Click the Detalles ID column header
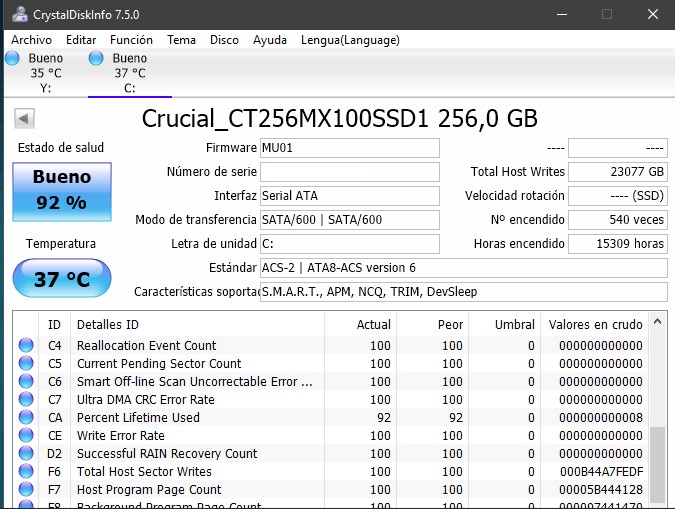This screenshot has height=509, width=675. (x=197, y=325)
